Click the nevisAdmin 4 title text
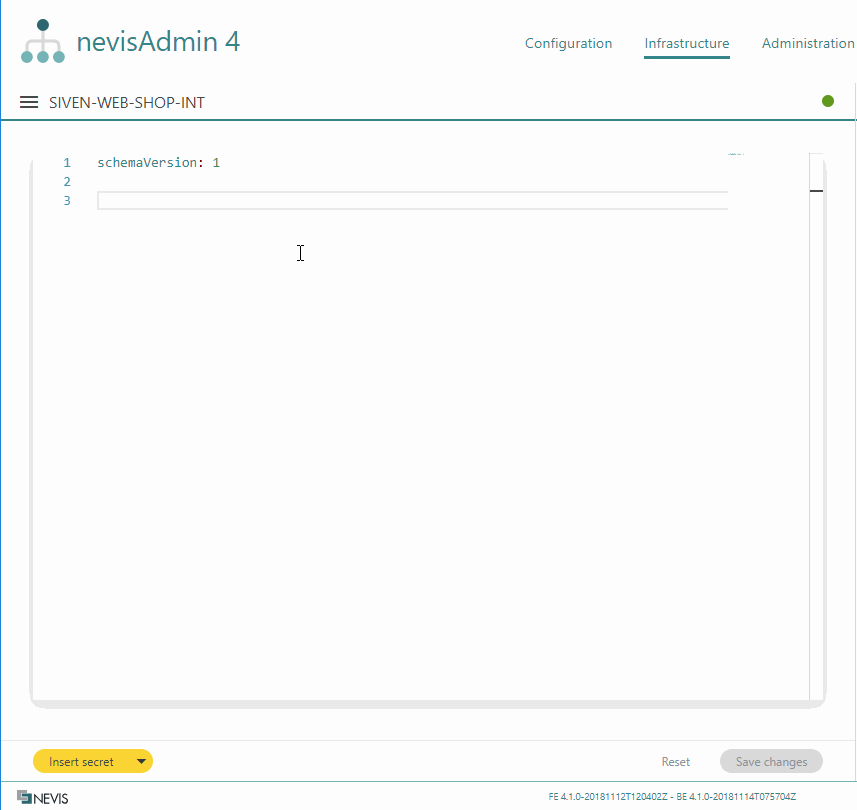Viewport: 857px width, 810px height. [x=158, y=42]
